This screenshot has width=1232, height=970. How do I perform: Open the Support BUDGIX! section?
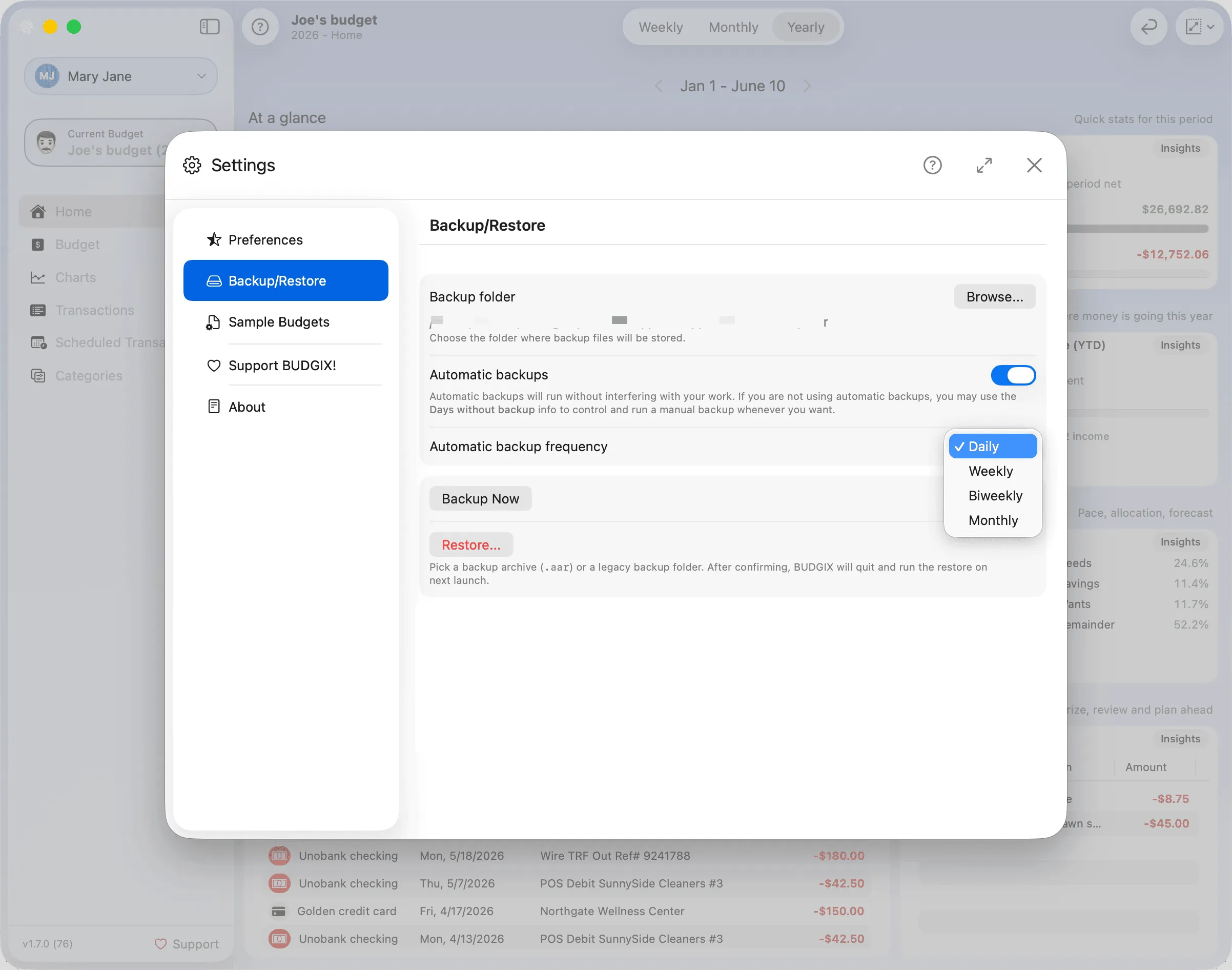pos(286,365)
